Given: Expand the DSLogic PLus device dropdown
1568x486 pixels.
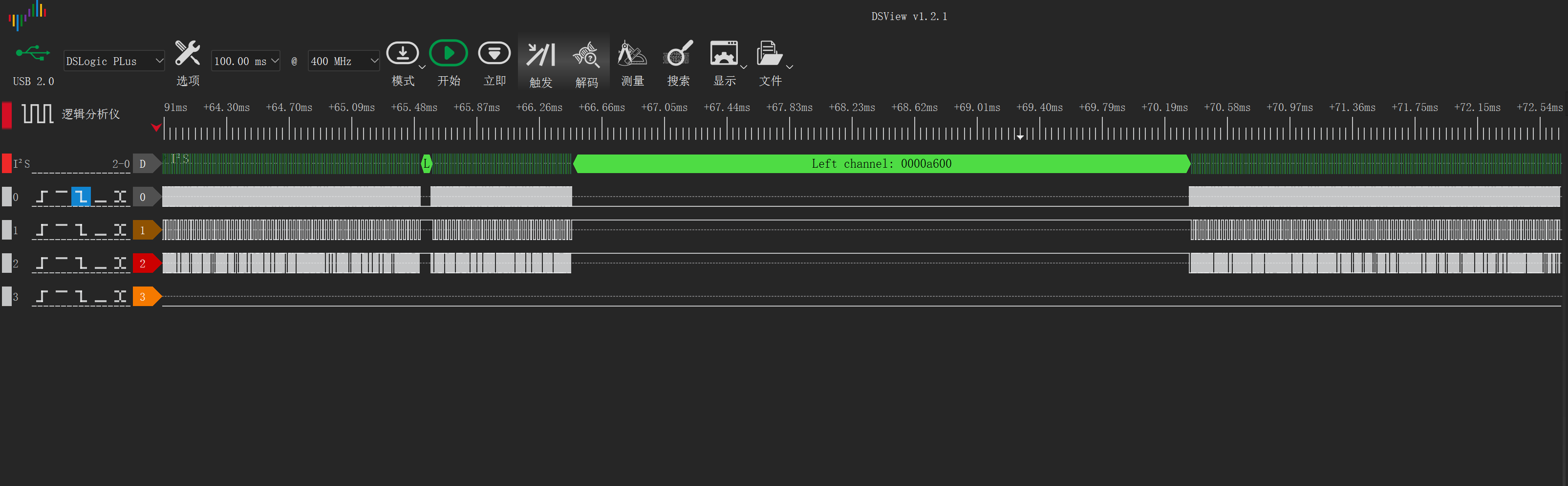Looking at the screenshot, I should coord(114,61).
